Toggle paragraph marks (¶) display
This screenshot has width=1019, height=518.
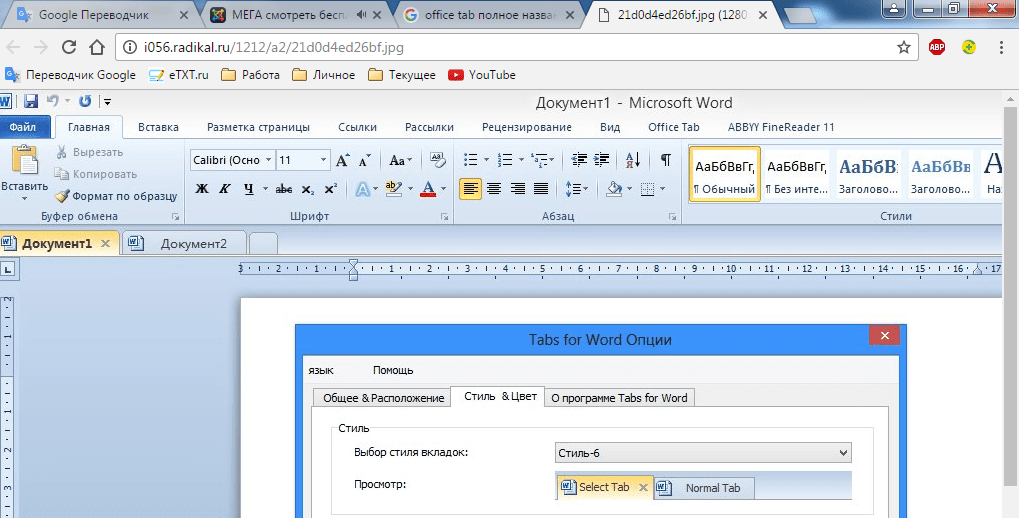665,160
